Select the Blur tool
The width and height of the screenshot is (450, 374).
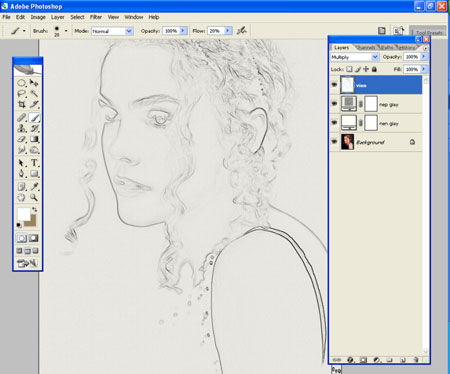[22, 150]
